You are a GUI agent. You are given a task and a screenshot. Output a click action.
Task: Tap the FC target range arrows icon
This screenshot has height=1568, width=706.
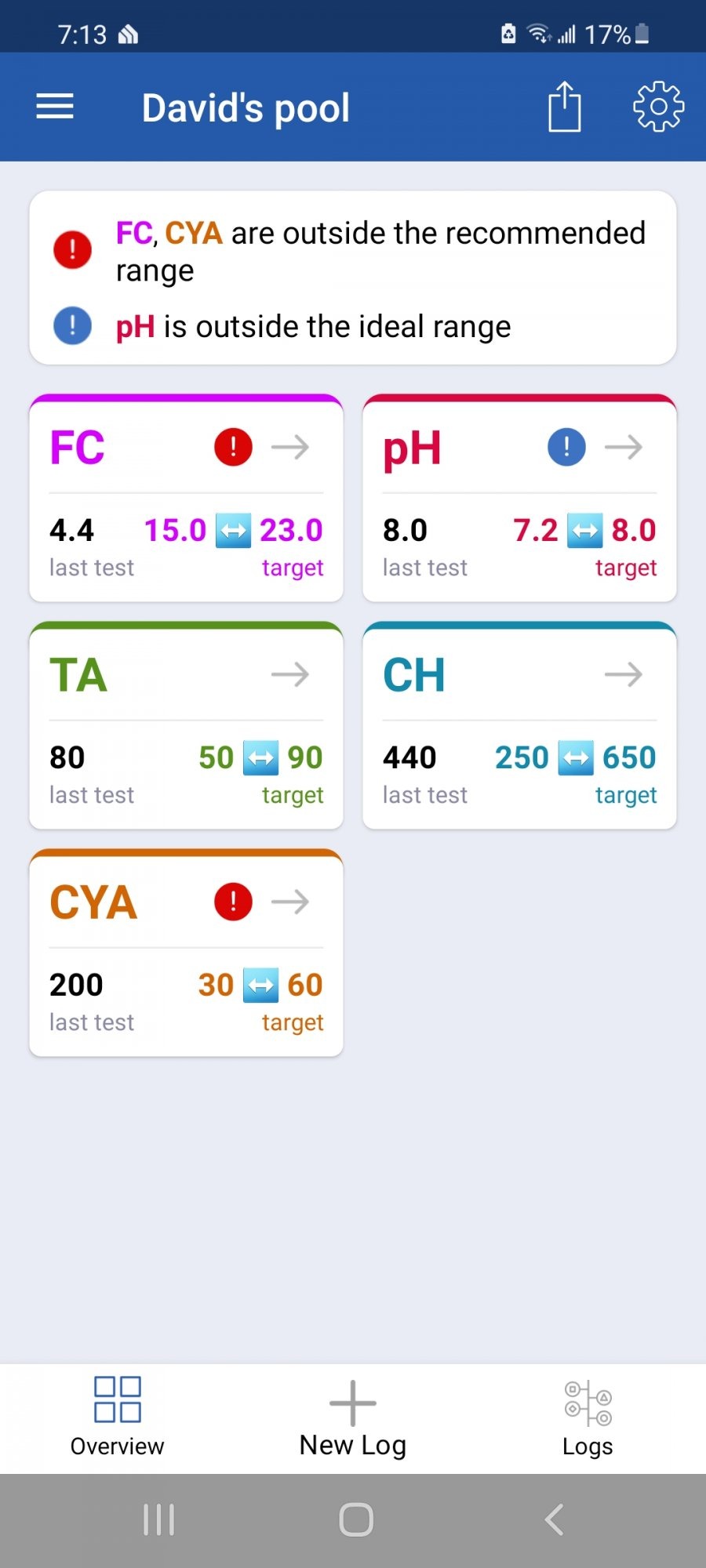[x=233, y=531]
